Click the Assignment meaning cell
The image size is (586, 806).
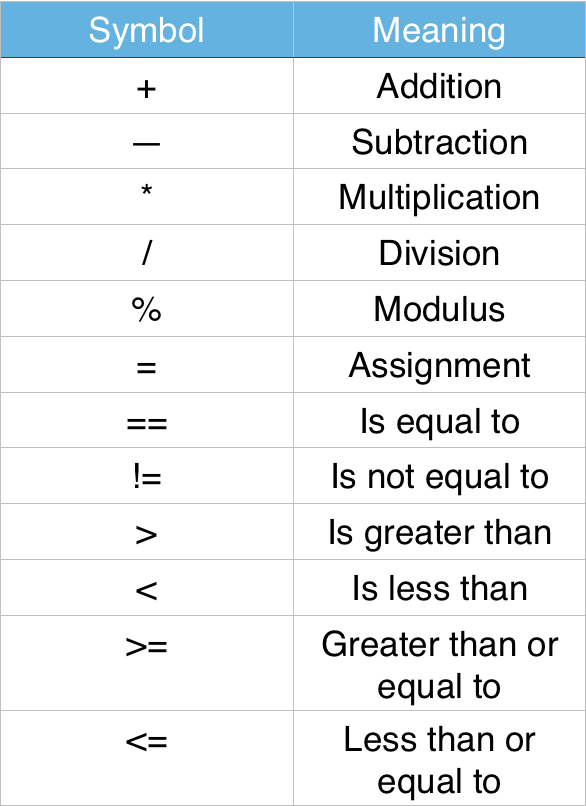click(x=440, y=365)
